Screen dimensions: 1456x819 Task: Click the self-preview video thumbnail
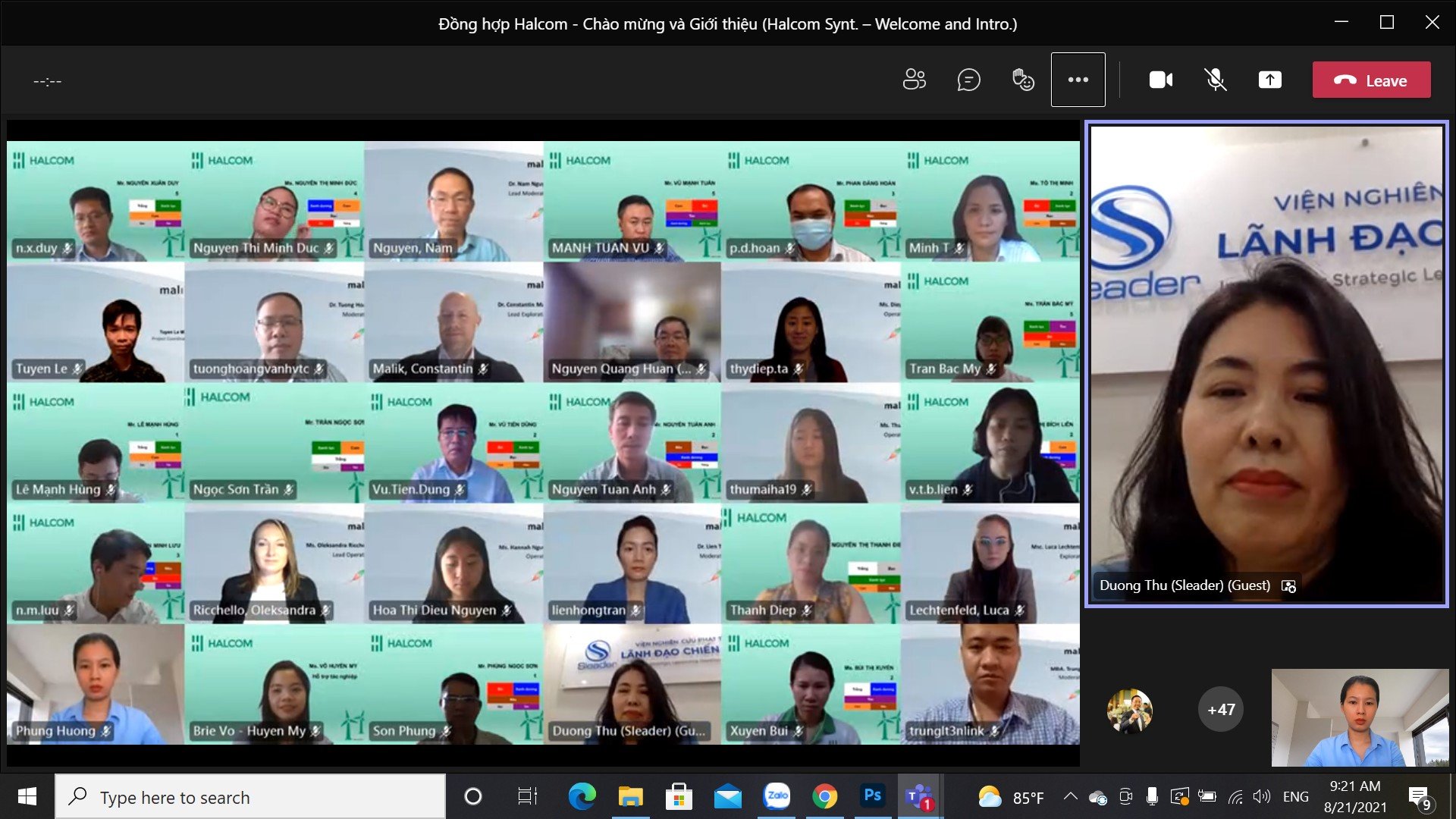click(x=1359, y=717)
